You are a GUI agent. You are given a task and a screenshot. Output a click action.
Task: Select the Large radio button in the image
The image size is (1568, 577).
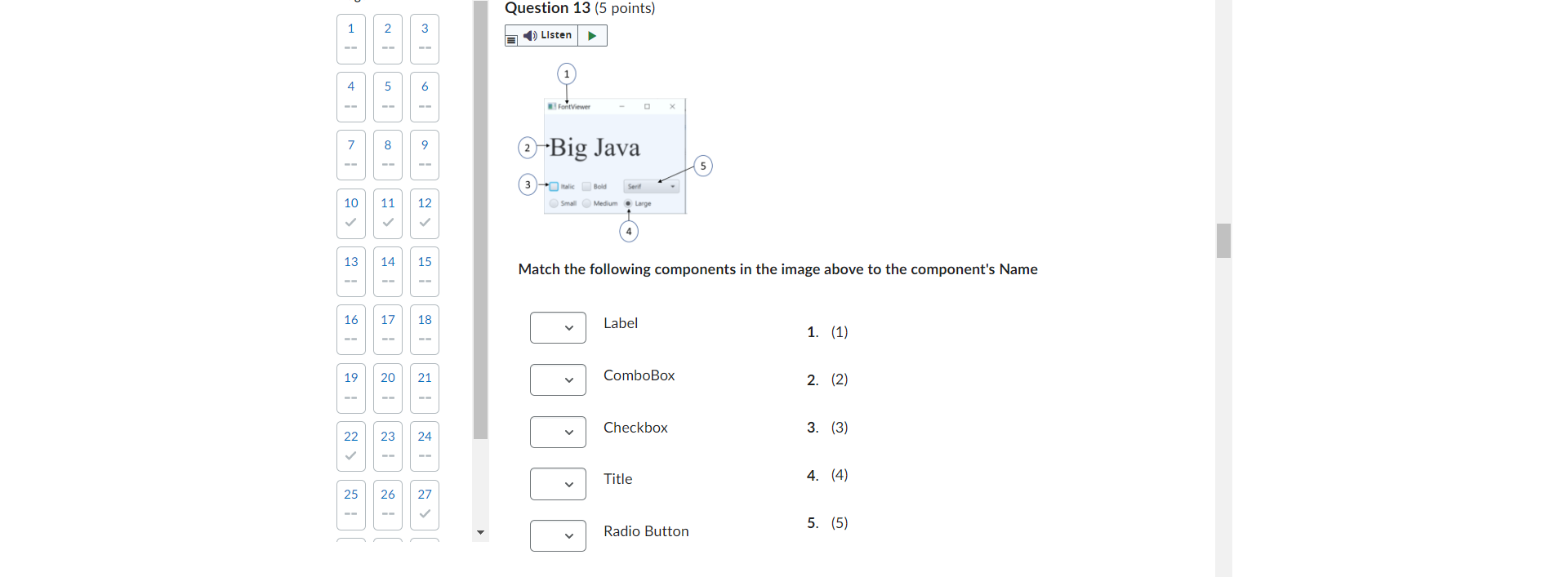626,203
